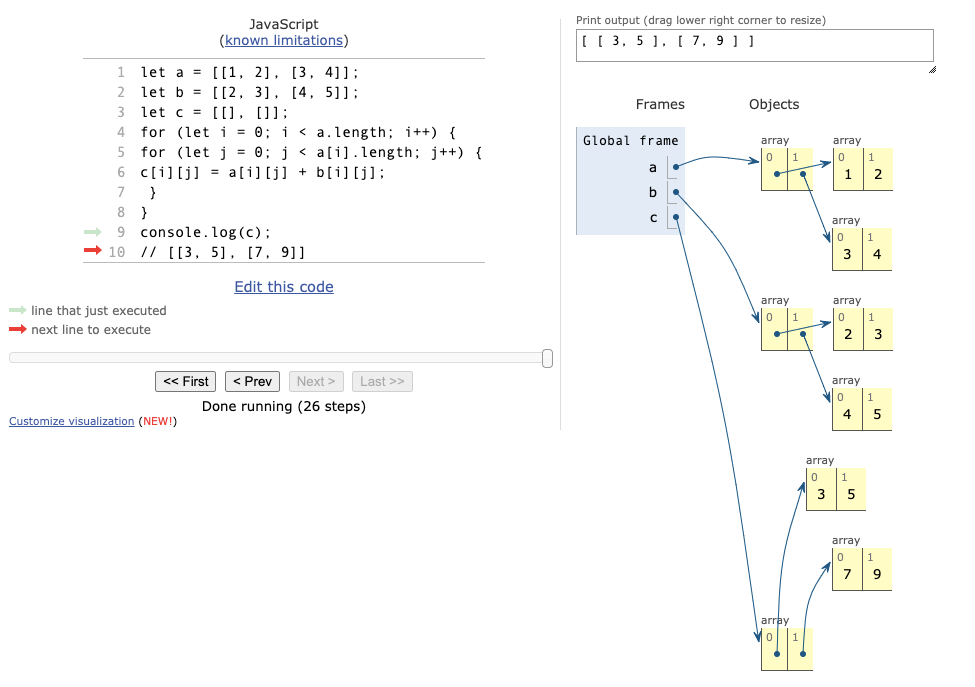Viewport: 975px width, 687px height.
Task: Click the Prev step button
Action: (x=251, y=381)
